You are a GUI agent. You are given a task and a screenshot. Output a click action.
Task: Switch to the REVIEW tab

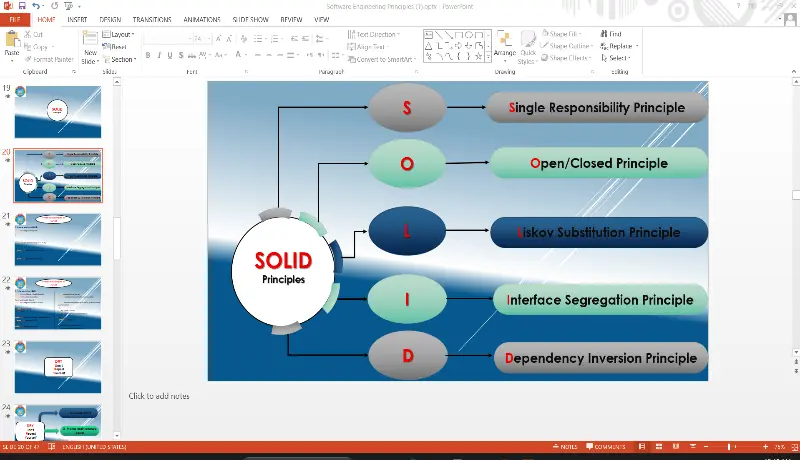pyautogui.click(x=291, y=19)
